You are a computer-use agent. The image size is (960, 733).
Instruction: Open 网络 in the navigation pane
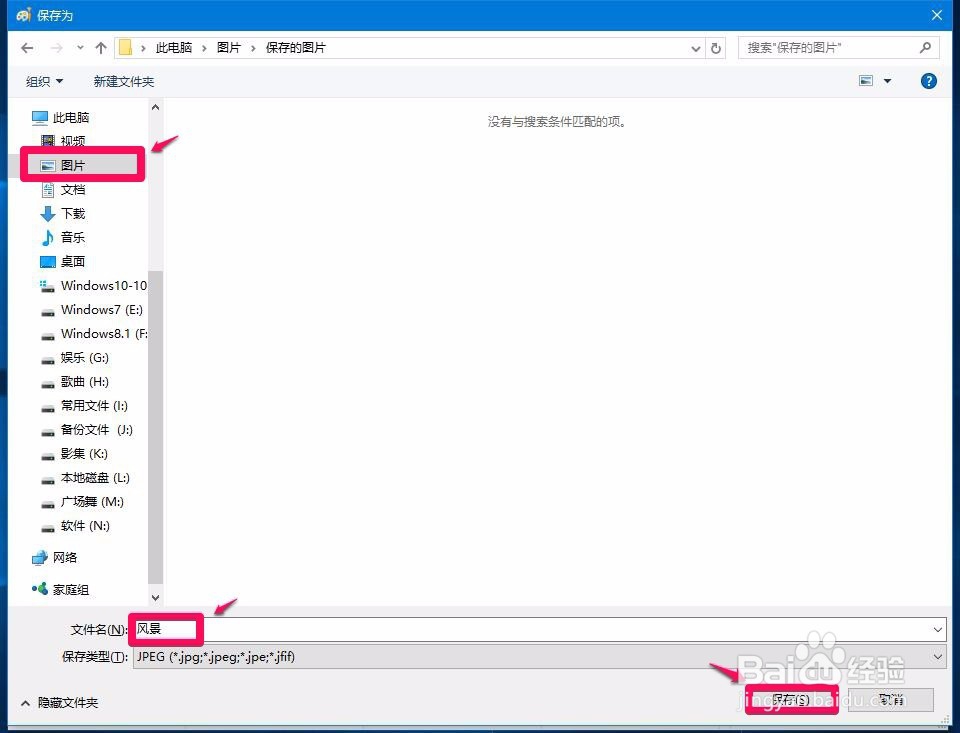pyautogui.click(x=64, y=557)
